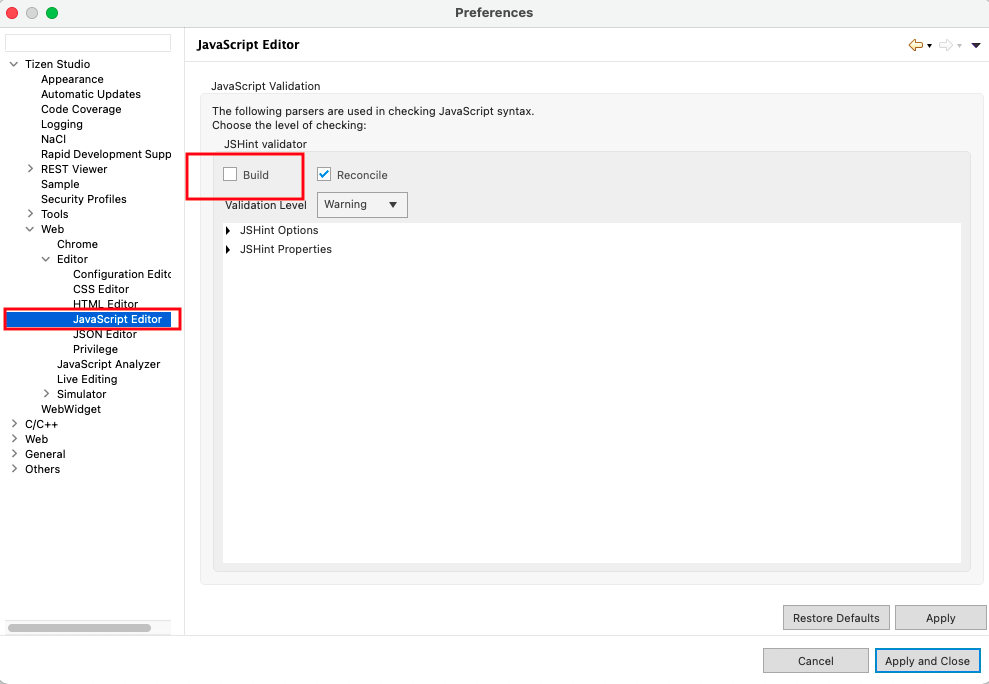Open WebWidget preferences page

71,409
